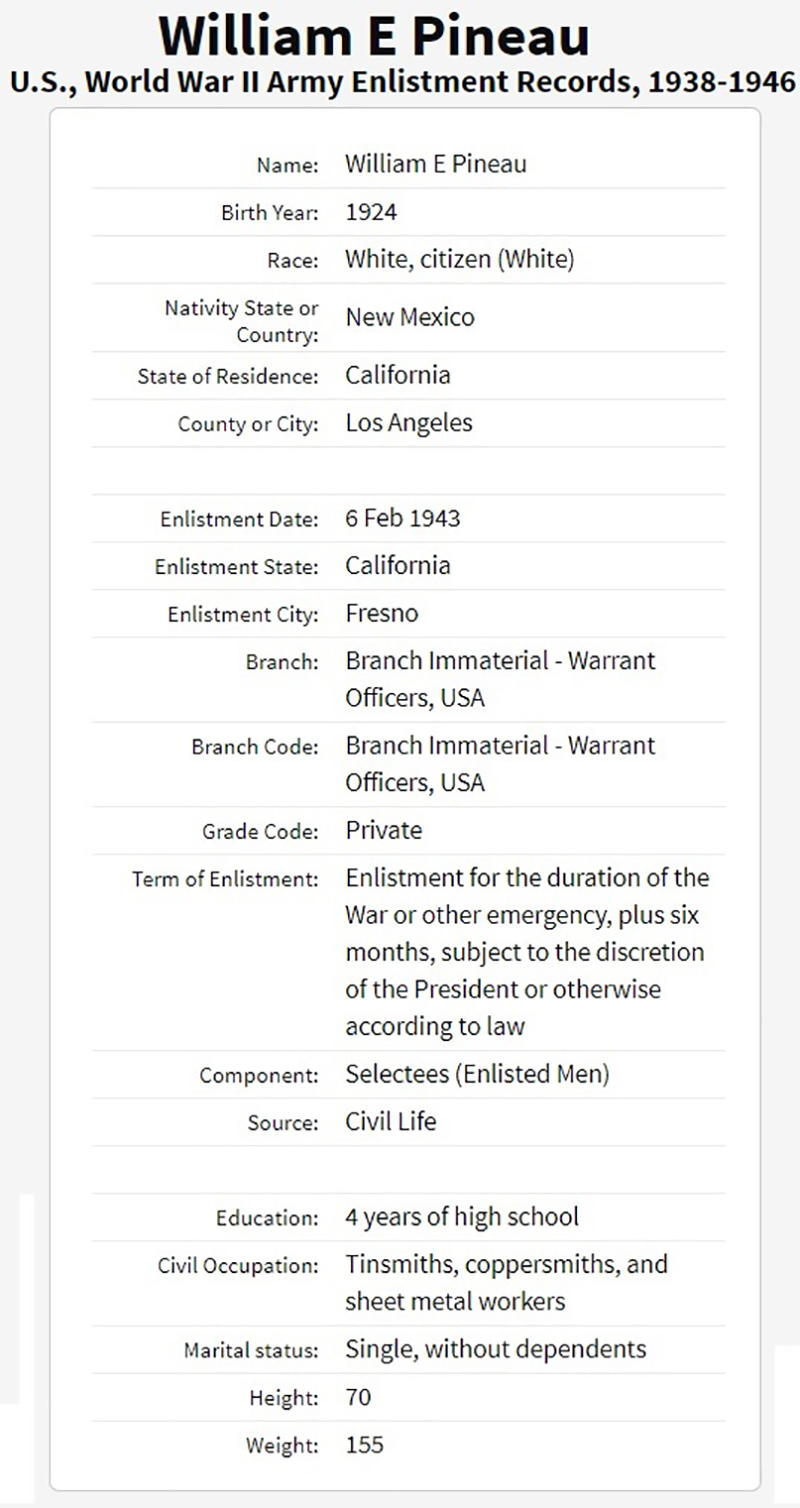
Task: Click the Enlistment State California value
Action: (398, 565)
